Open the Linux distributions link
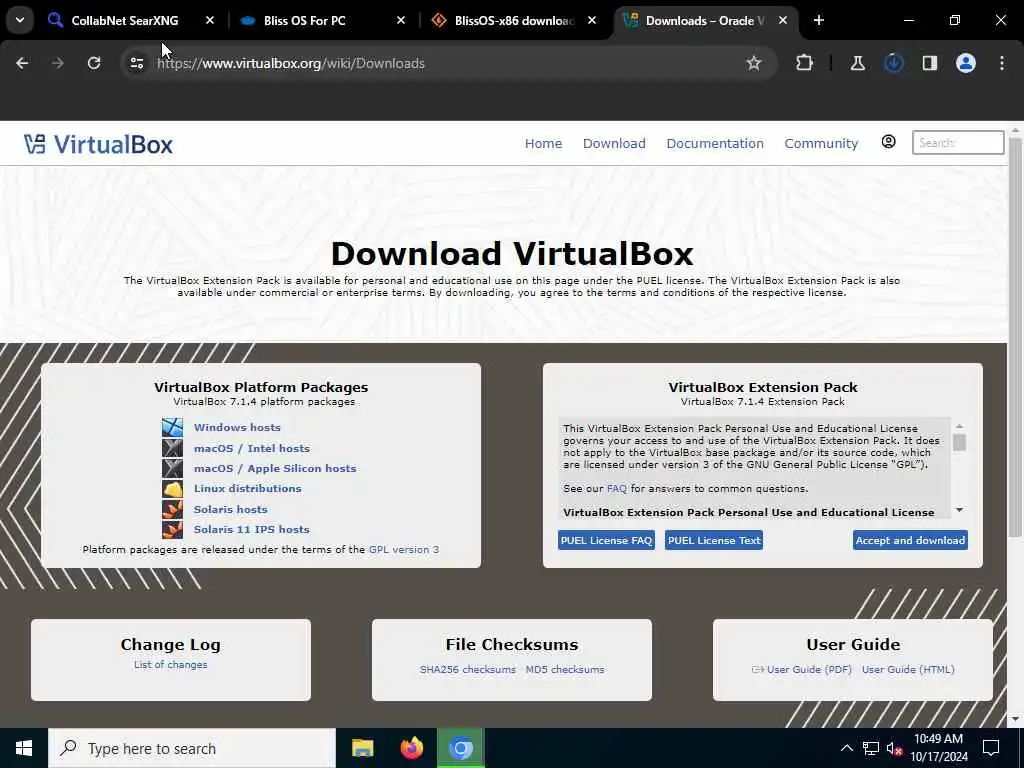This screenshot has height=768, width=1024. 248,488
